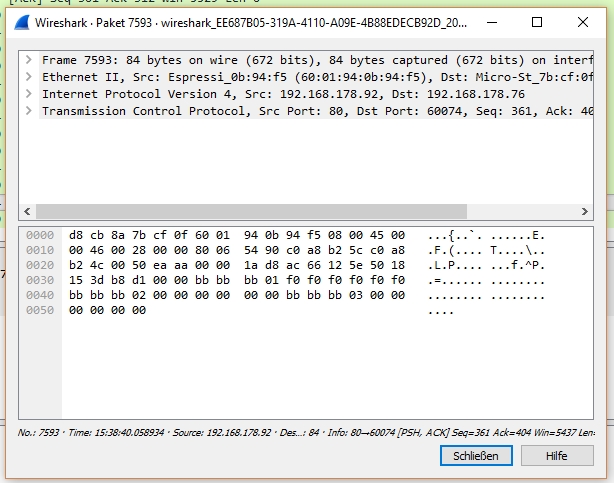Click status text 'Time: 15:38:40.058934'

116,432
